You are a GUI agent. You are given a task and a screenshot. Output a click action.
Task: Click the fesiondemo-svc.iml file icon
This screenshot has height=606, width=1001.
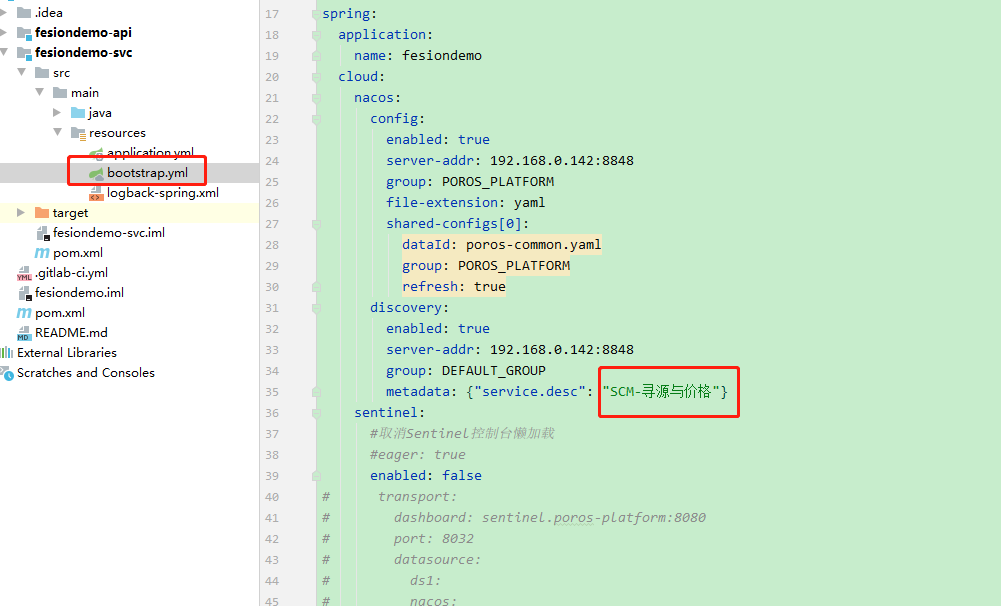(x=43, y=233)
